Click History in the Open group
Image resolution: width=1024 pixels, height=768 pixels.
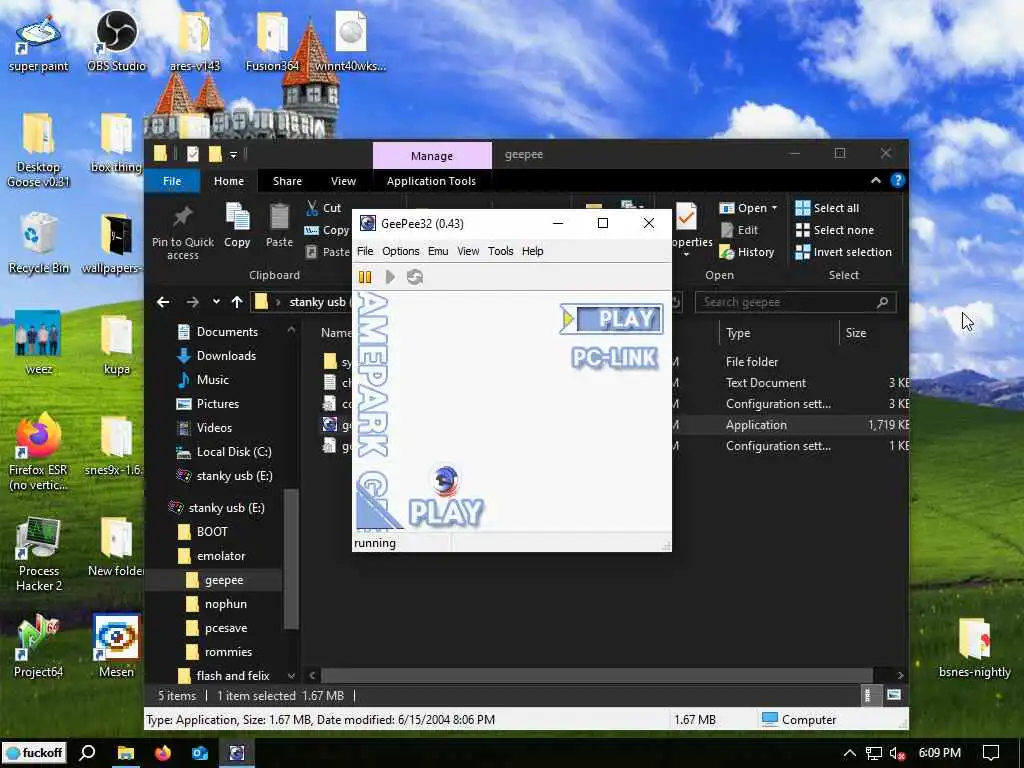click(x=747, y=252)
